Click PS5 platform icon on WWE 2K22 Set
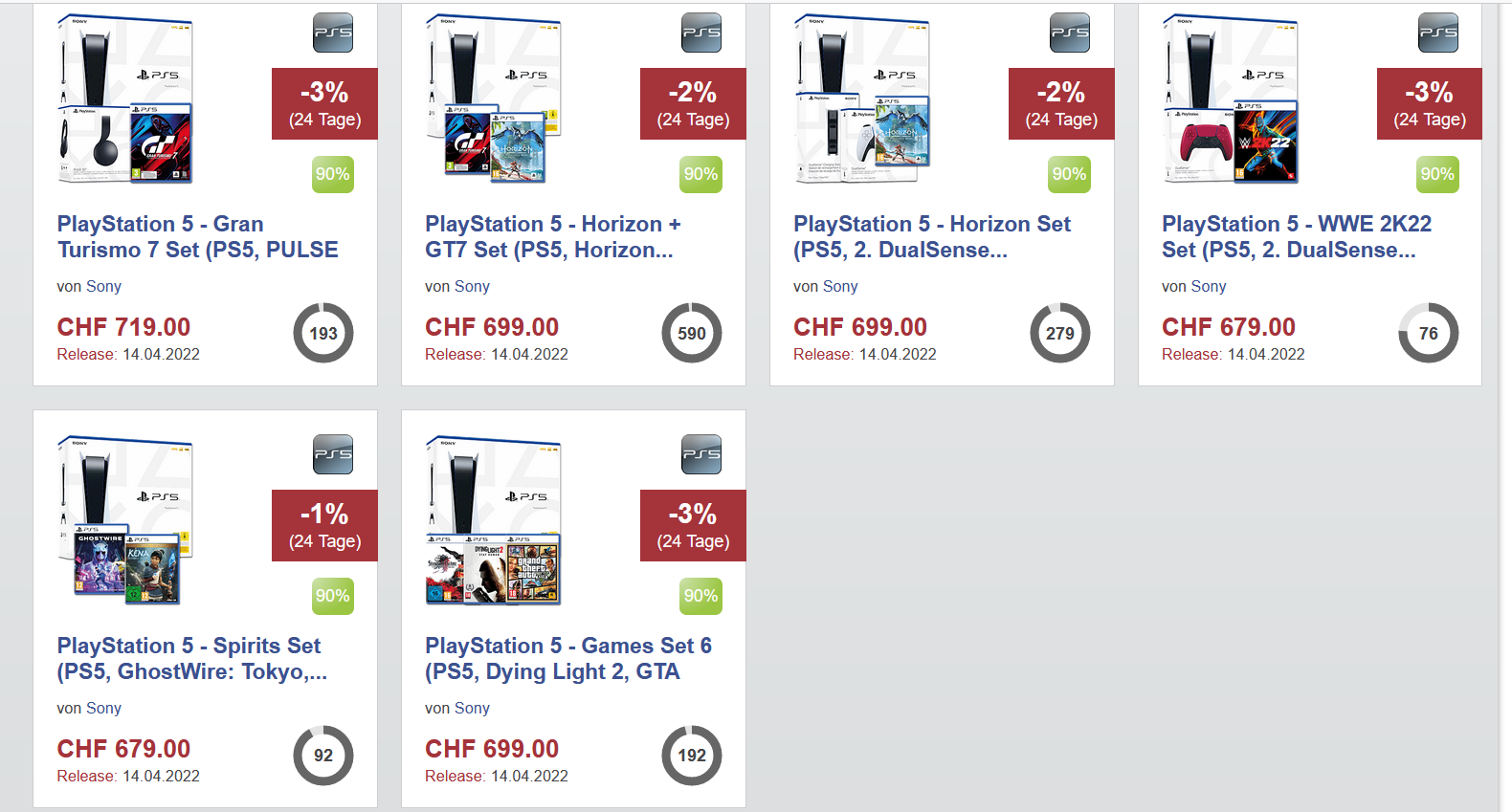Screen dimensions: 1512x812 point(1438,33)
